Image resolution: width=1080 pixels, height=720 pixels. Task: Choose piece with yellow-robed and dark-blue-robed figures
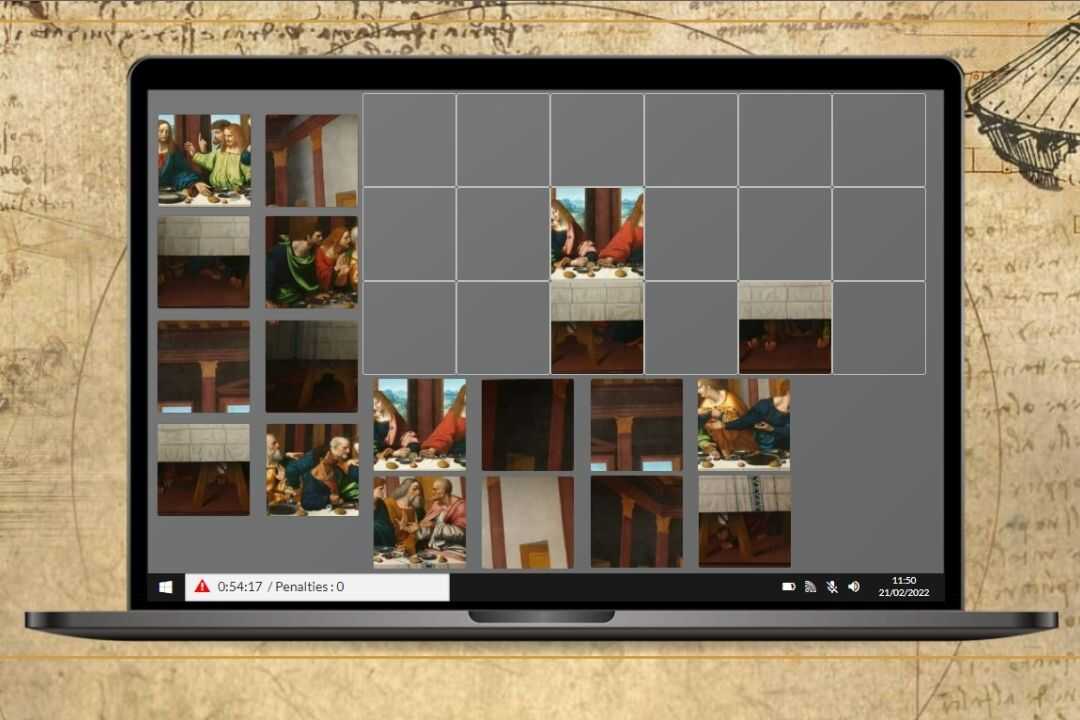[x=744, y=424]
